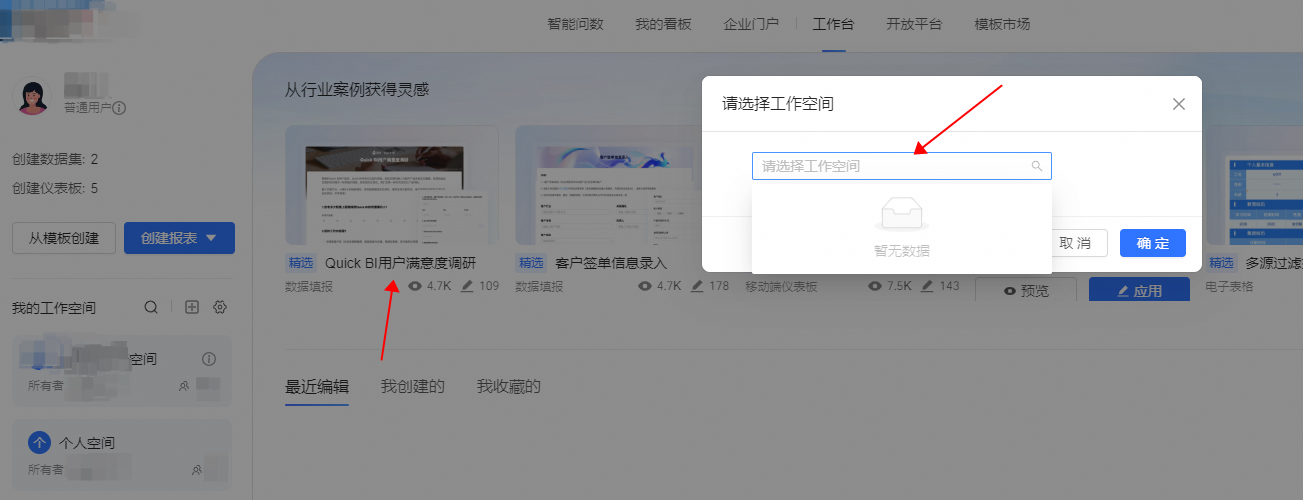The image size is (1303, 500).
Task: Click the search icon in workspace selector
Action: pos(1037,166)
